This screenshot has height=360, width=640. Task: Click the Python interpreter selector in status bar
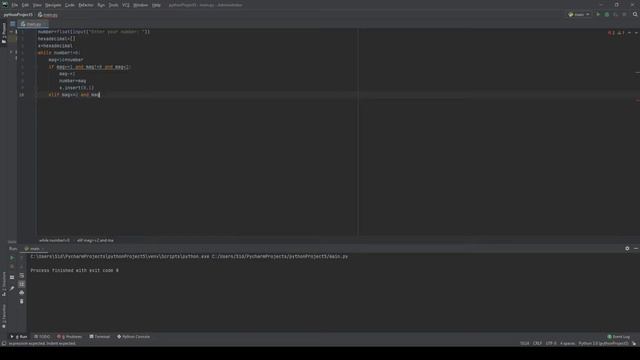click(604, 344)
